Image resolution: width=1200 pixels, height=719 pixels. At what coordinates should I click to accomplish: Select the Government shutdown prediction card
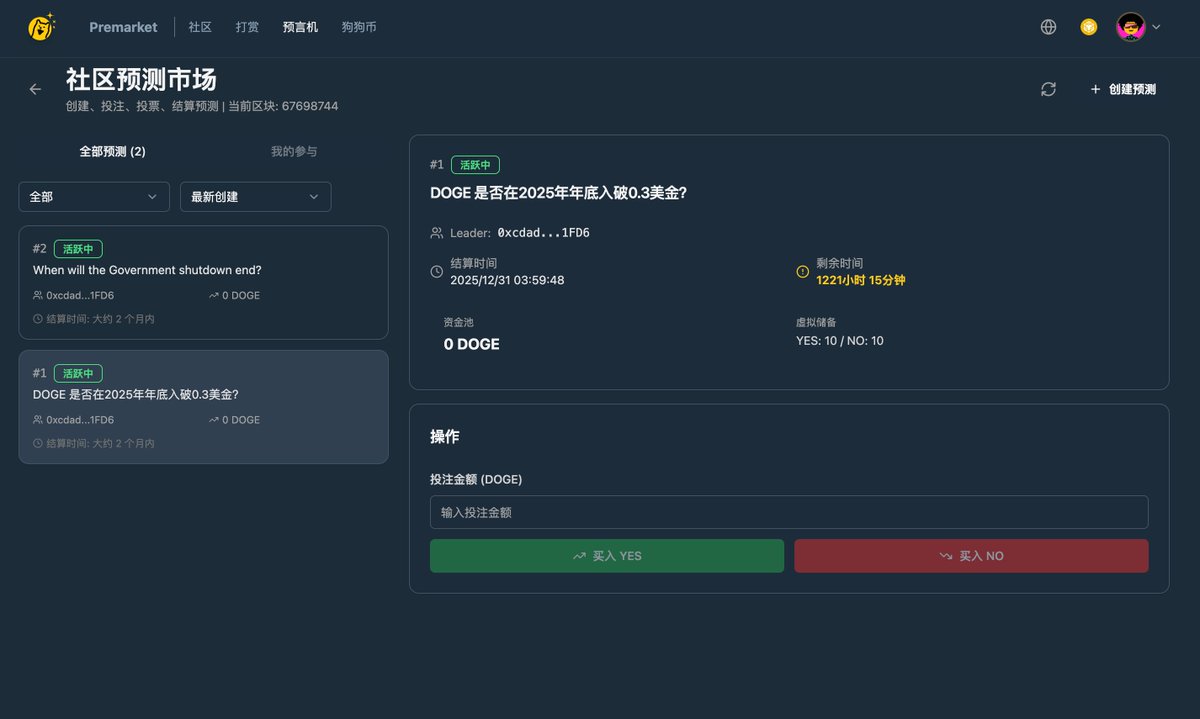click(203, 283)
